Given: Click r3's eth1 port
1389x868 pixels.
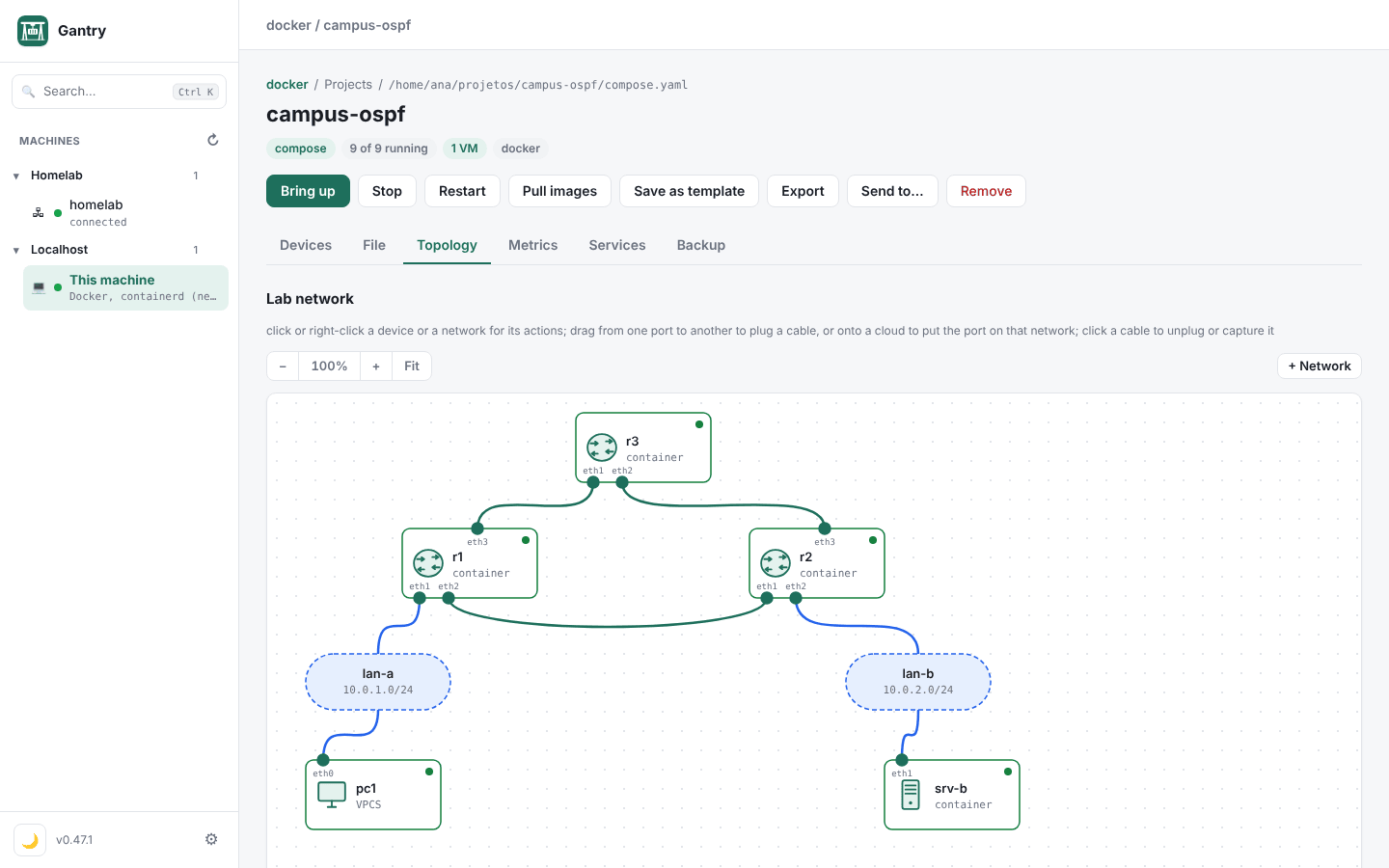Looking at the screenshot, I should tap(593, 482).
